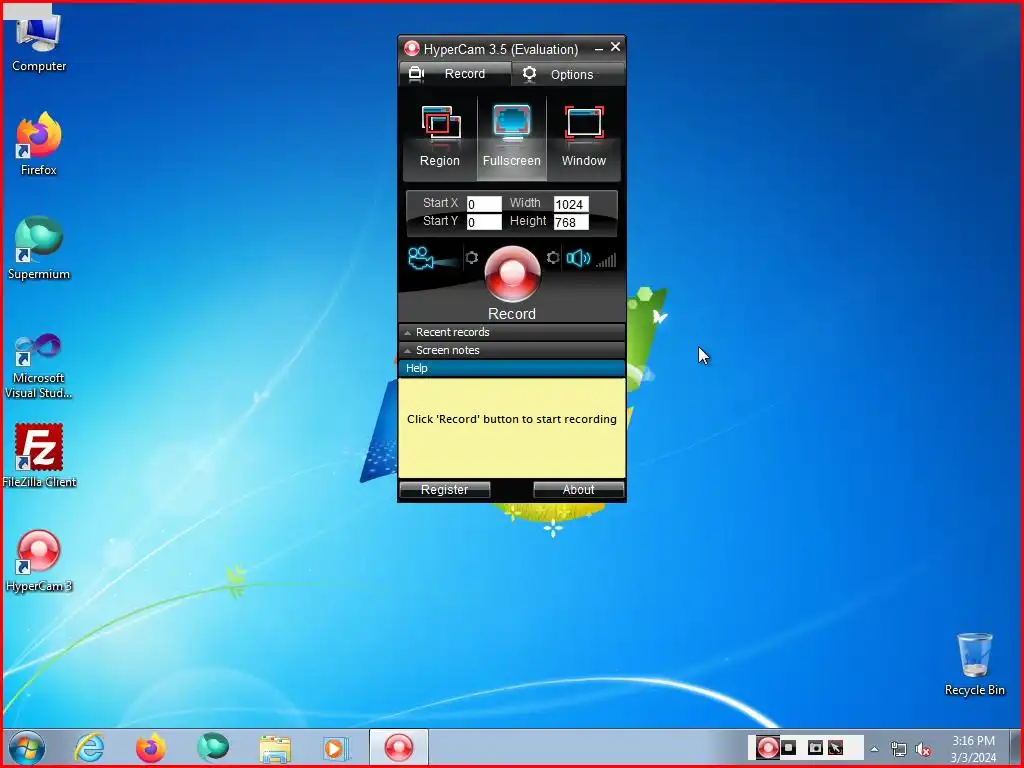Switch to the Options tab
Viewport: 1024px width, 768px height.
(x=568, y=74)
